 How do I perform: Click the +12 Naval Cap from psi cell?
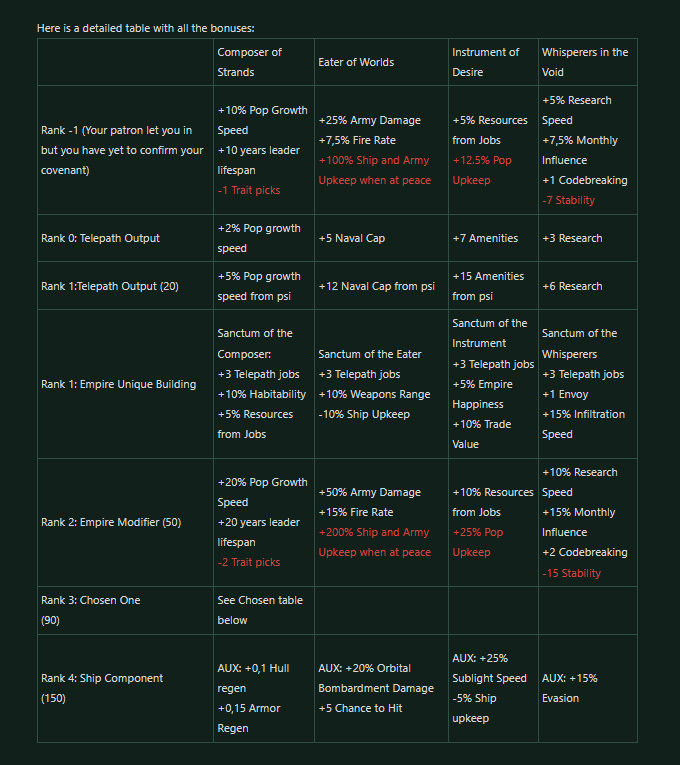click(377, 286)
